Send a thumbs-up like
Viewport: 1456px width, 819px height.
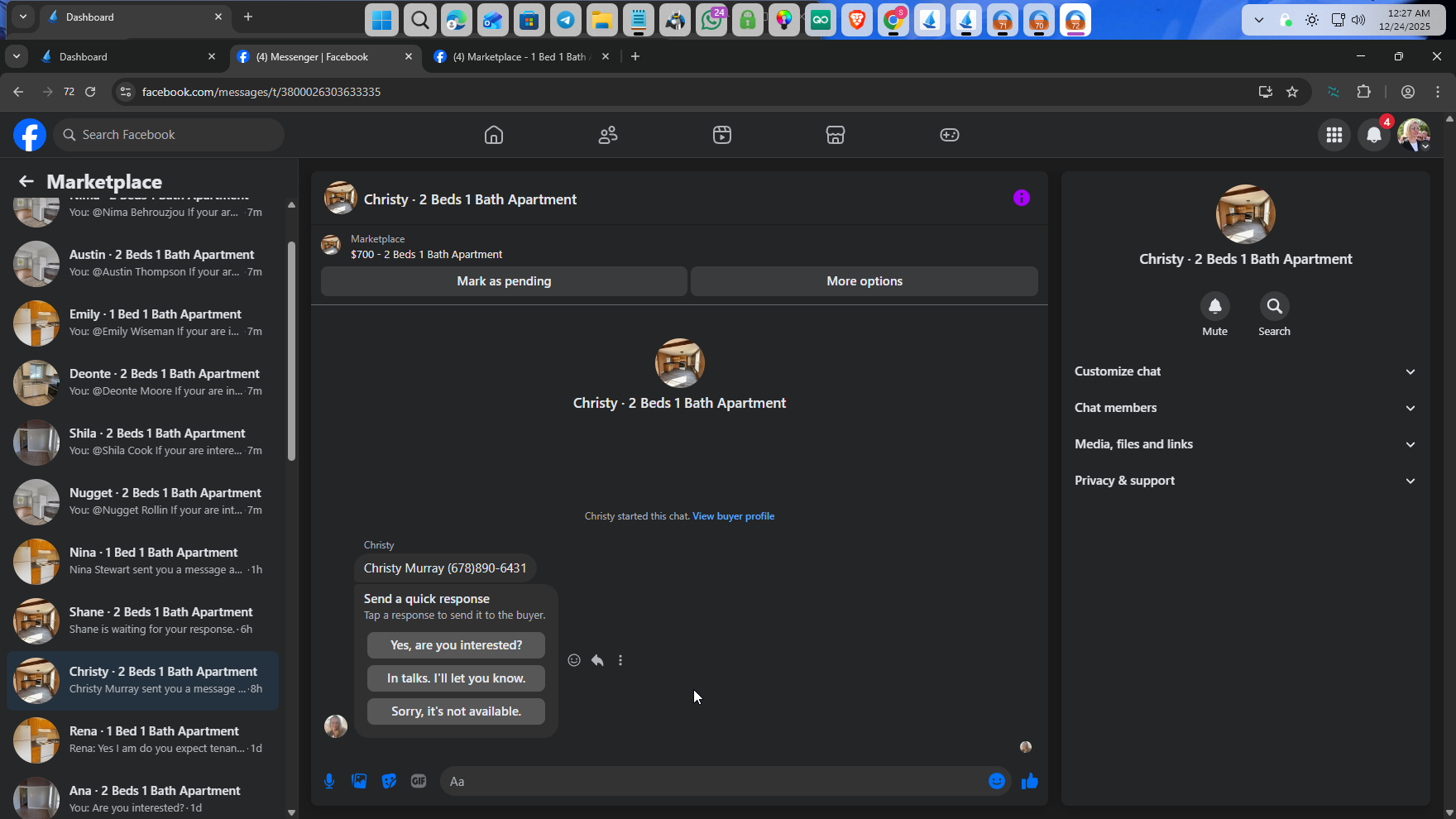tap(1029, 781)
